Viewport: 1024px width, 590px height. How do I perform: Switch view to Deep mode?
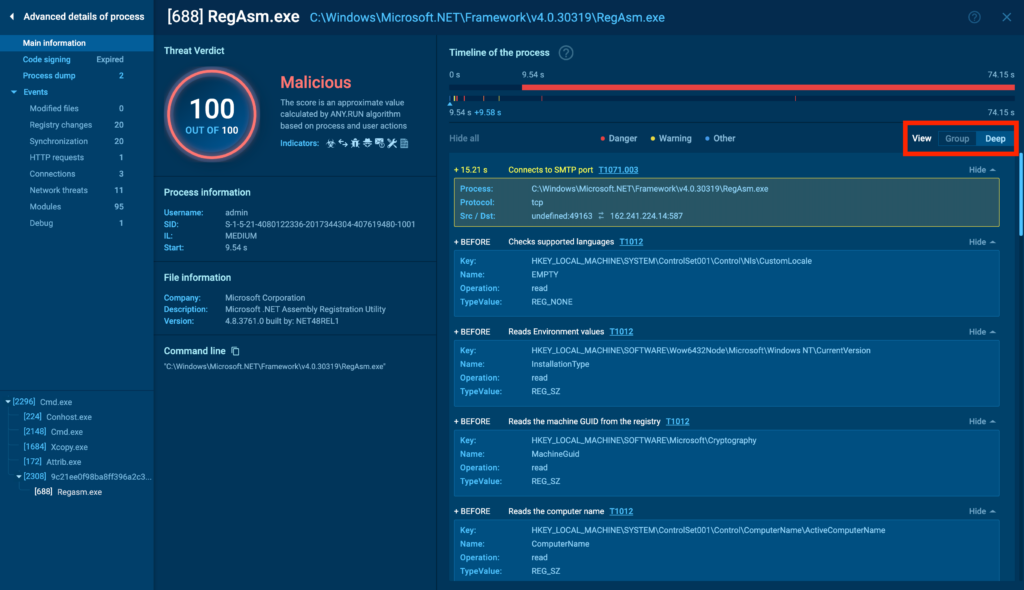click(995, 138)
